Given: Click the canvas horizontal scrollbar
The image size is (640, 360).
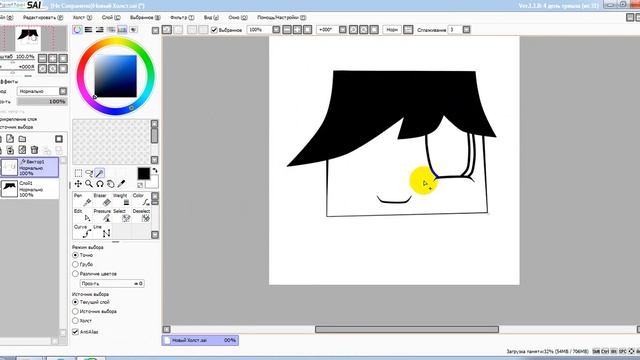Looking at the screenshot, I should 407,329.
